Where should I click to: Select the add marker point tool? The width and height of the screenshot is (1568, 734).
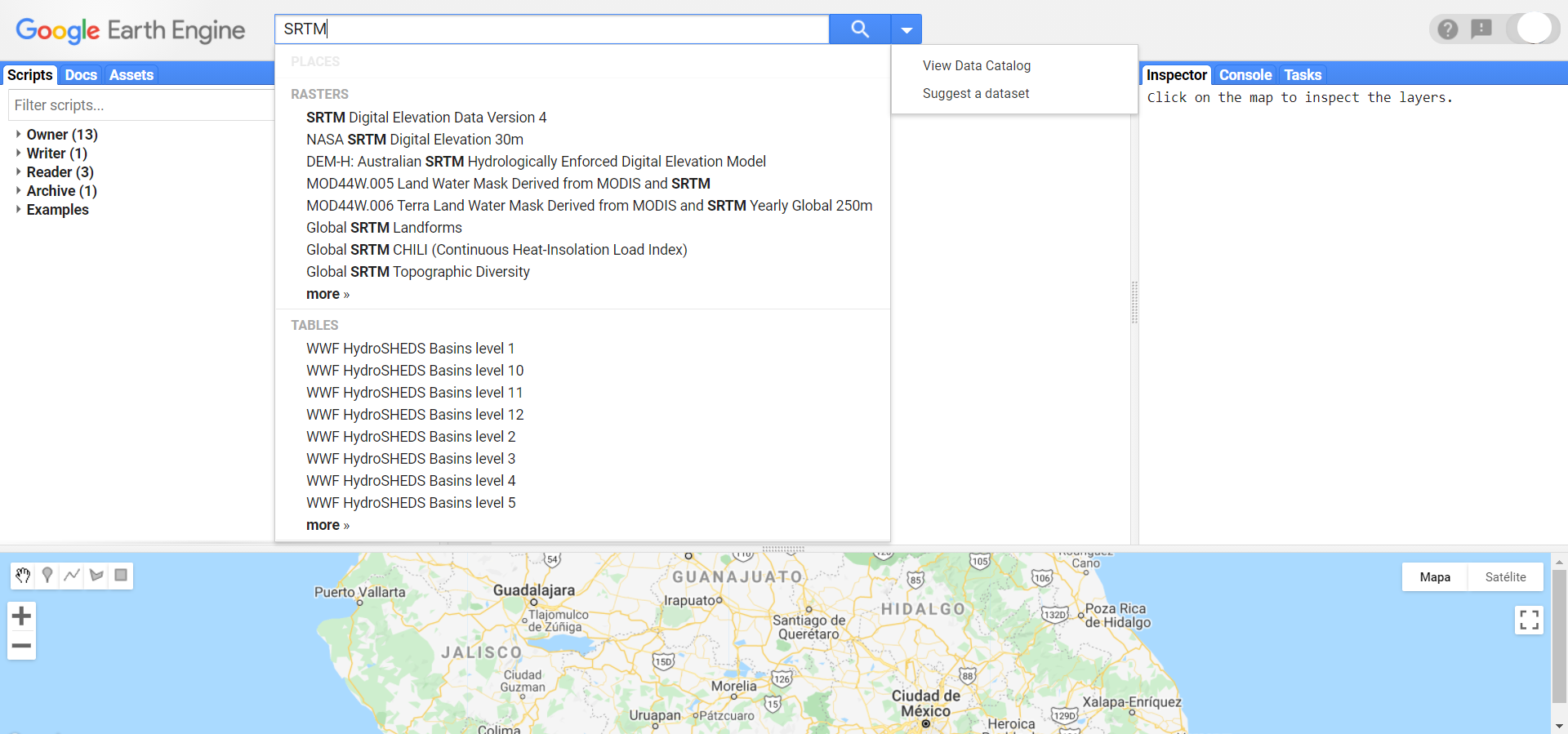pos(47,576)
